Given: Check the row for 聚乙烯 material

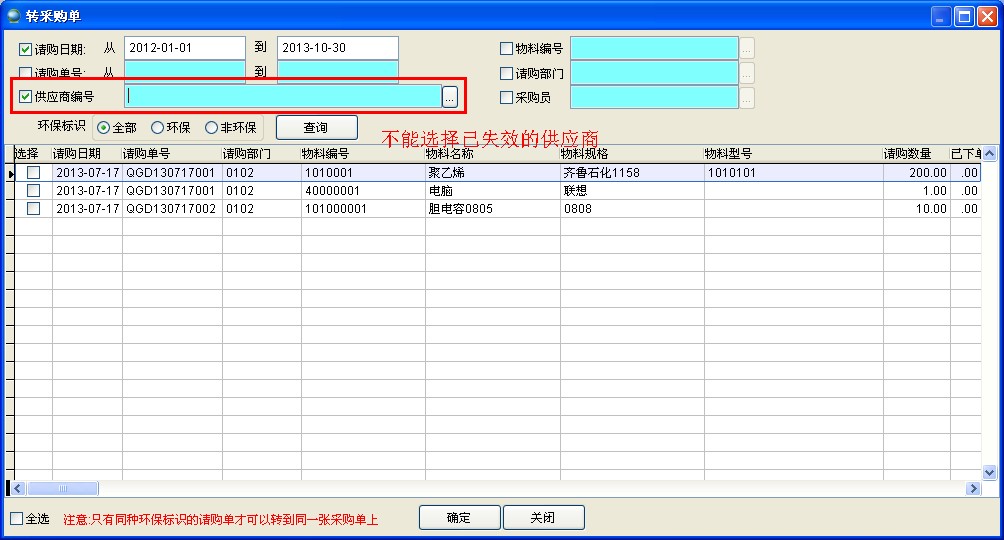Looking at the screenshot, I should point(34,173).
